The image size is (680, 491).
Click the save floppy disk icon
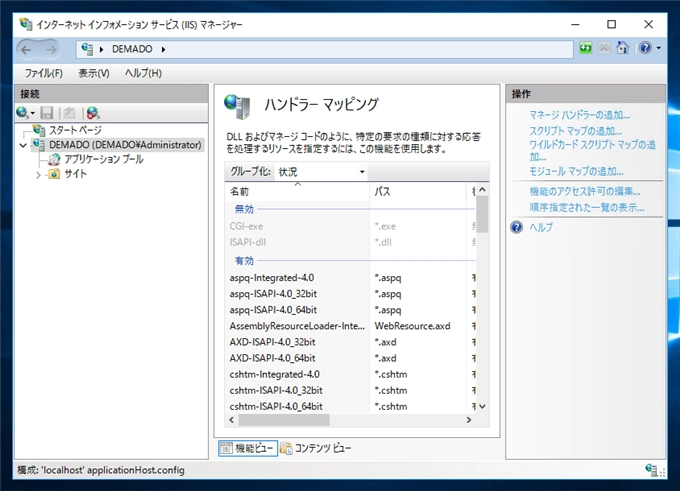(x=46, y=113)
